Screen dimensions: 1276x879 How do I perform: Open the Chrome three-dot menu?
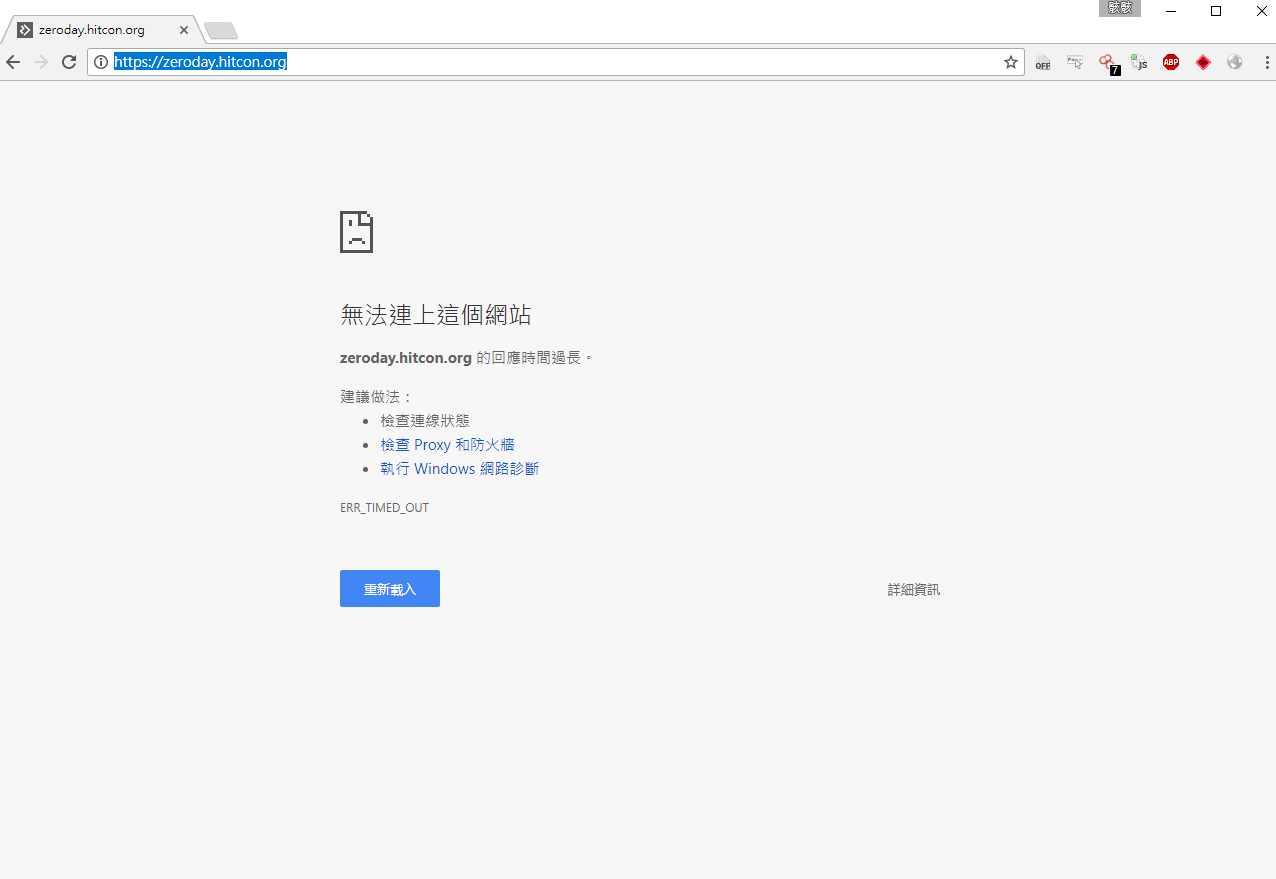[1267, 62]
